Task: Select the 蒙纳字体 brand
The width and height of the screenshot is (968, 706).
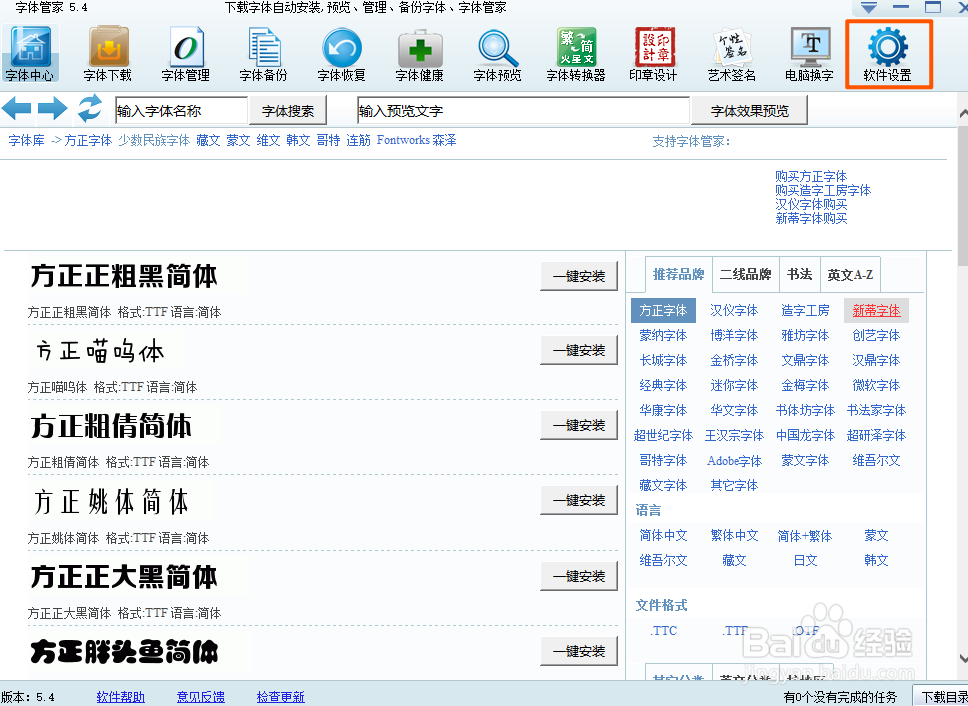Action: [x=663, y=336]
